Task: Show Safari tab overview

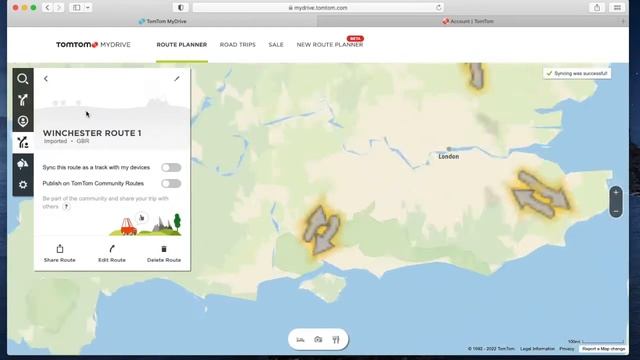Action: point(618,7)
